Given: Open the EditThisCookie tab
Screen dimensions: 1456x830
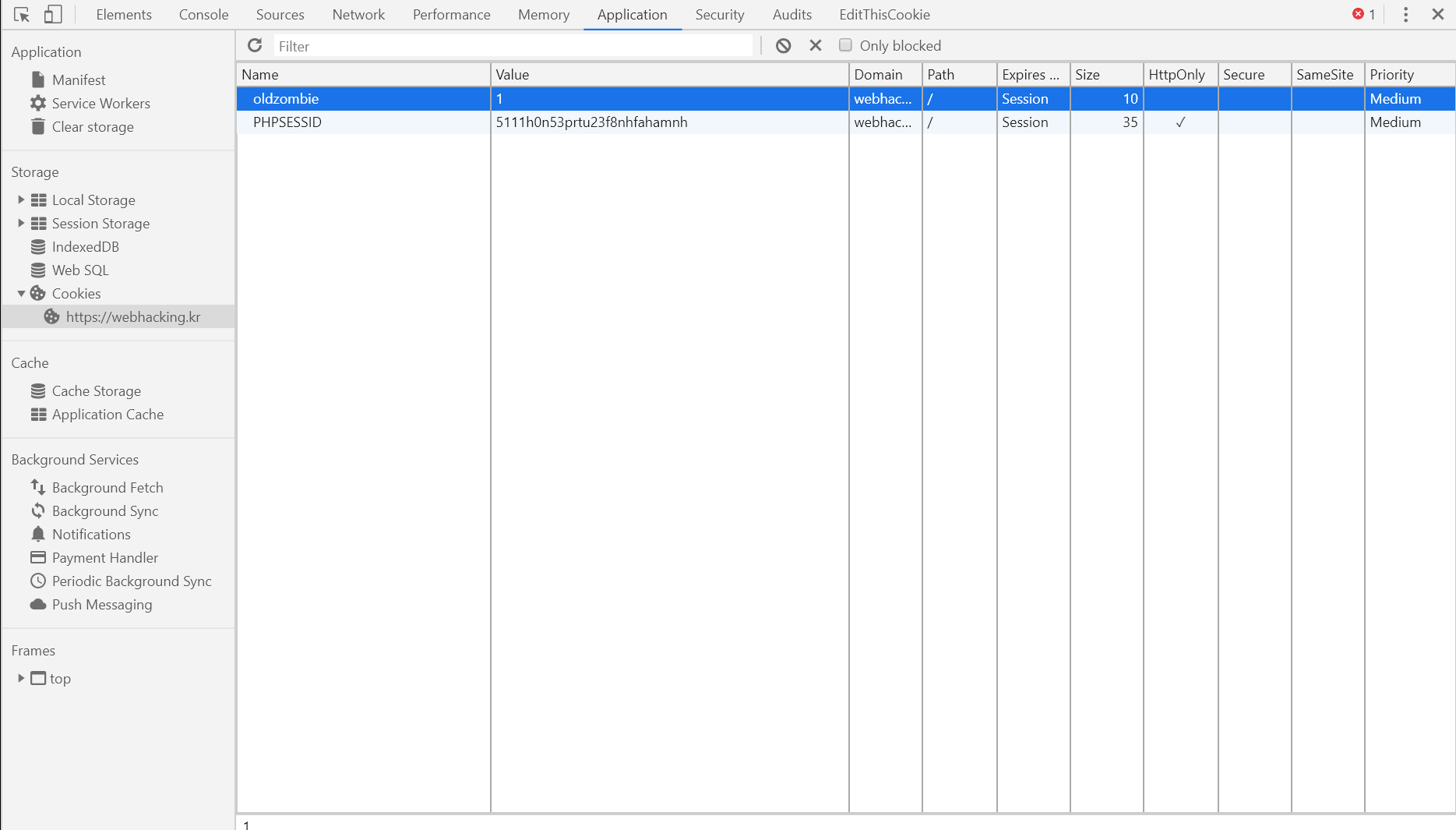Looking at the screenshot, I should coord(884,15).
